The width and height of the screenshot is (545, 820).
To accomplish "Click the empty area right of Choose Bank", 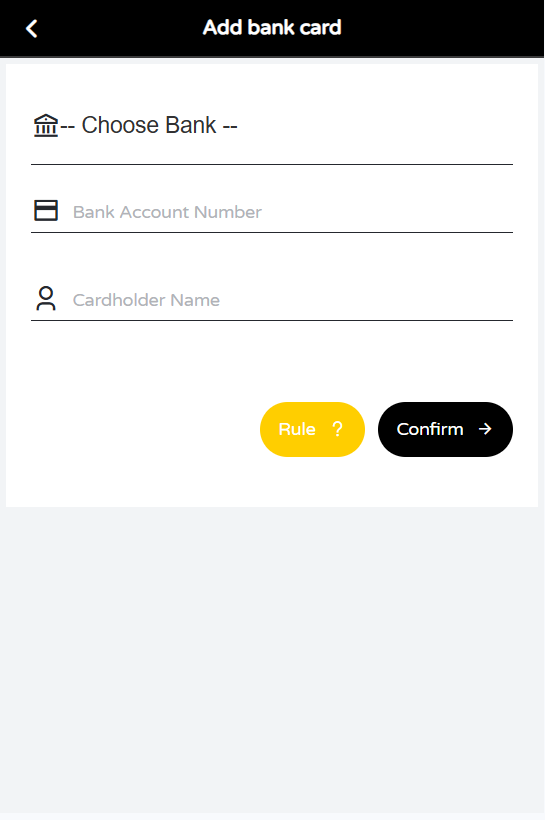I will pyautogui.click(x=375, y=126).
